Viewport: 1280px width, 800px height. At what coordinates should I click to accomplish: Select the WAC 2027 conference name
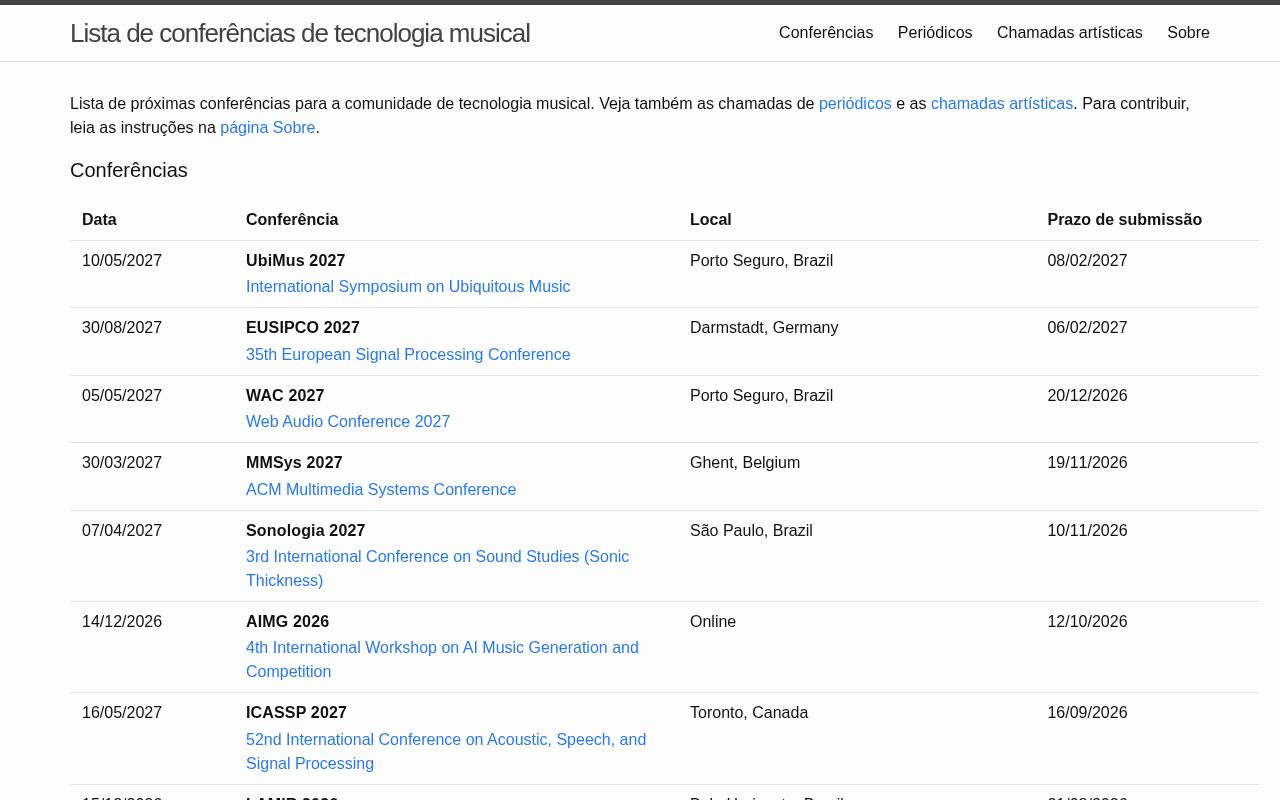click(285, 396)
